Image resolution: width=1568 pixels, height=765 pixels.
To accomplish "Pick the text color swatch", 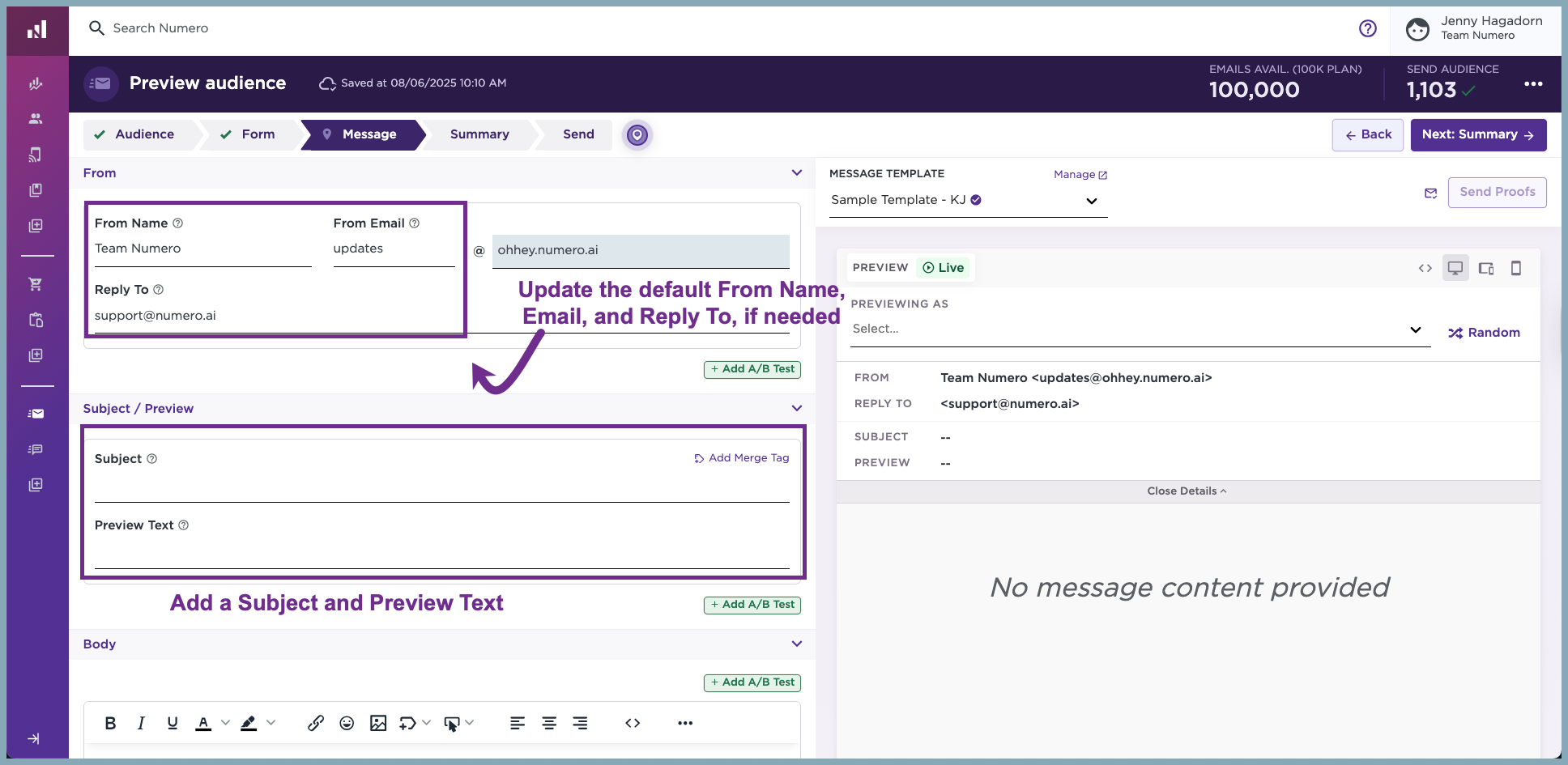I will [x=203, y=723].
